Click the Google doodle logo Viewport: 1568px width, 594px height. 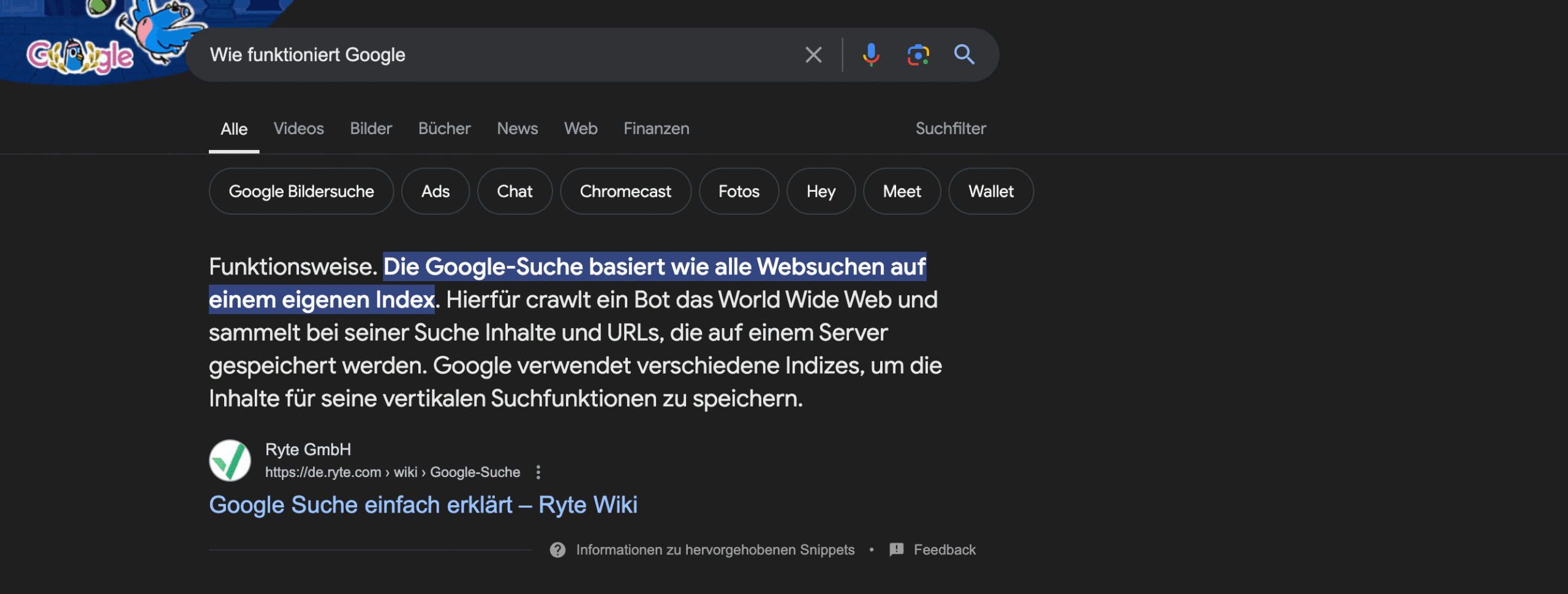point(80,56)
